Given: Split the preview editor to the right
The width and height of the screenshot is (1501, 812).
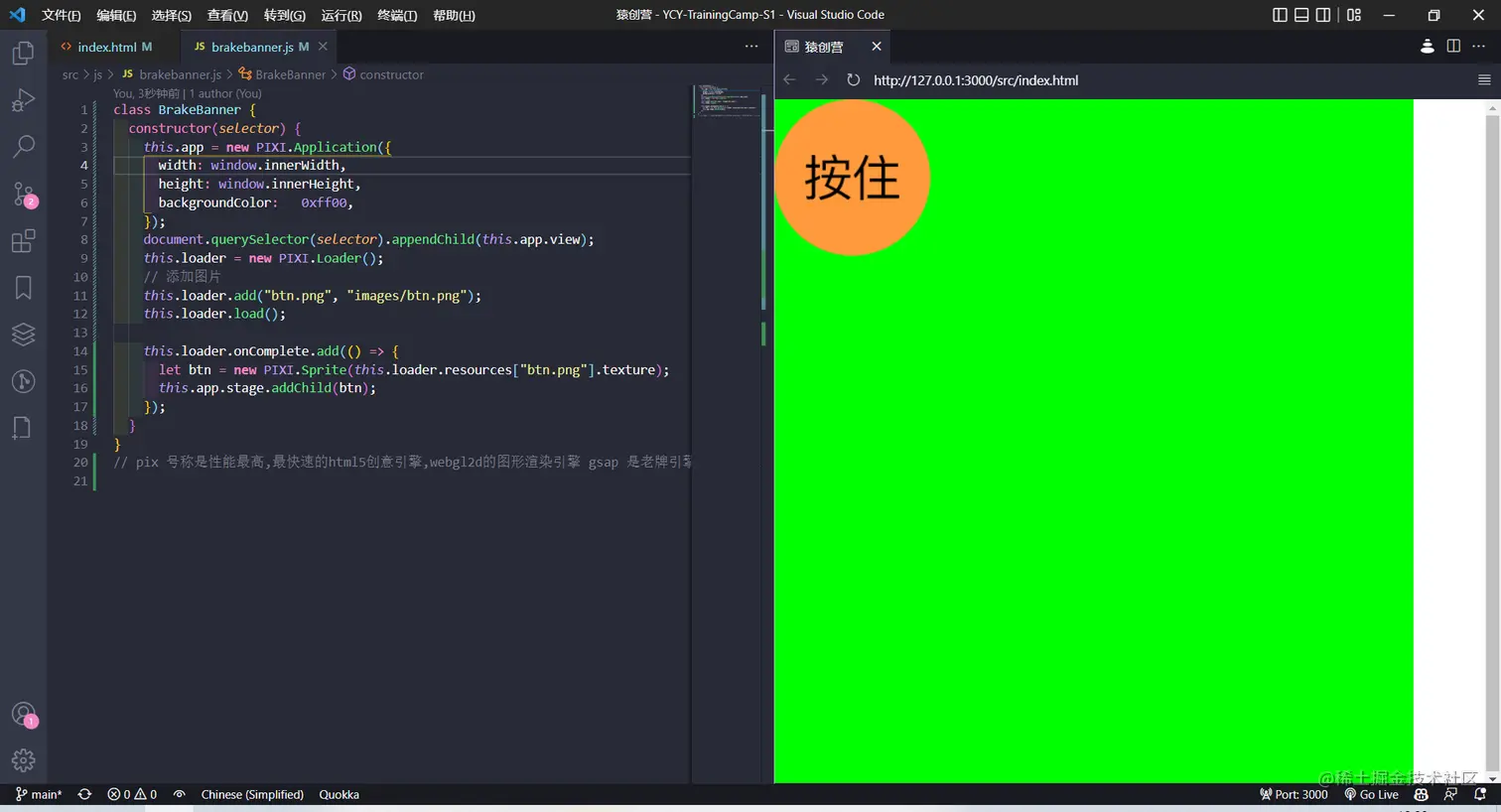Looking at the screenshot, I should (1453, 47).
